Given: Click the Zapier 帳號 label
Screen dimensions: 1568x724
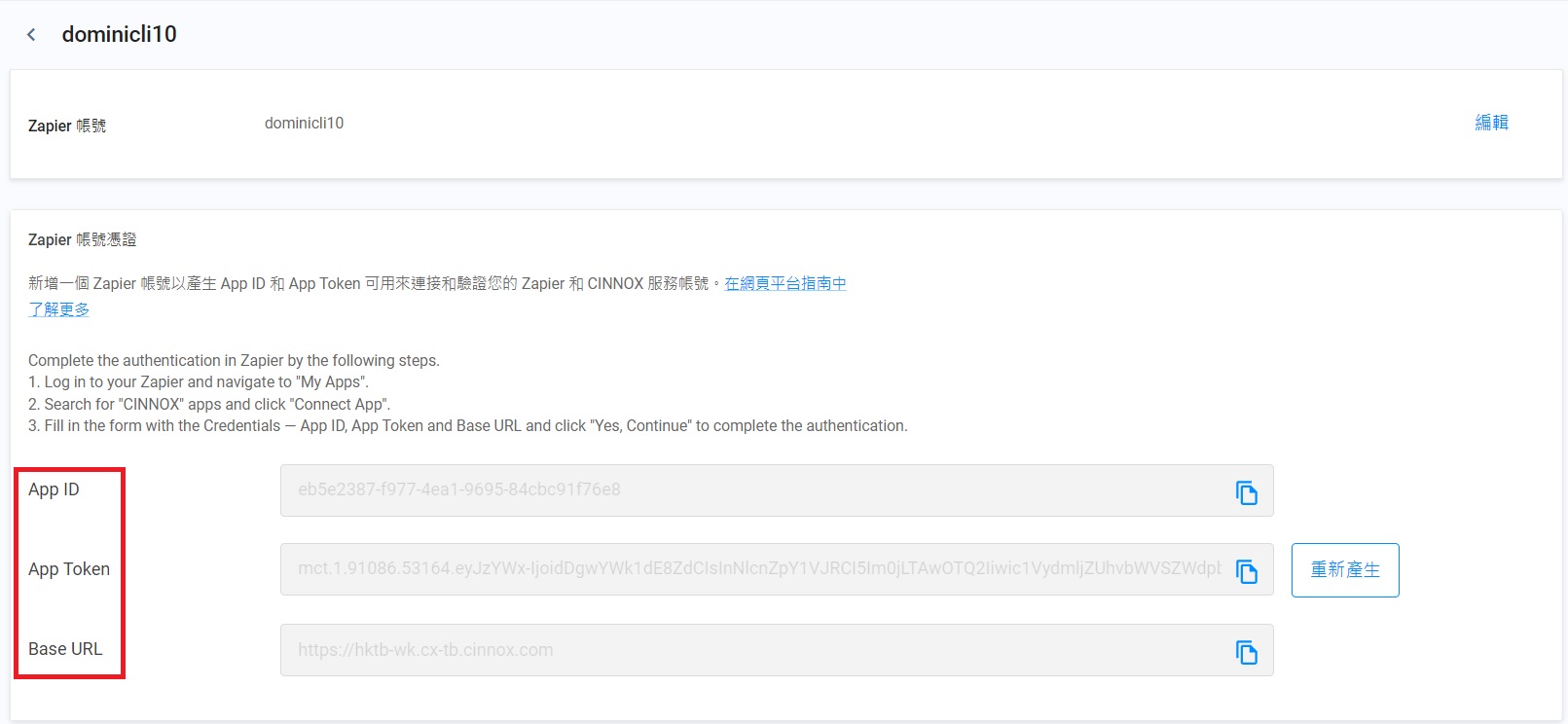Looking at the screenshot, I should tap(67, 126).
